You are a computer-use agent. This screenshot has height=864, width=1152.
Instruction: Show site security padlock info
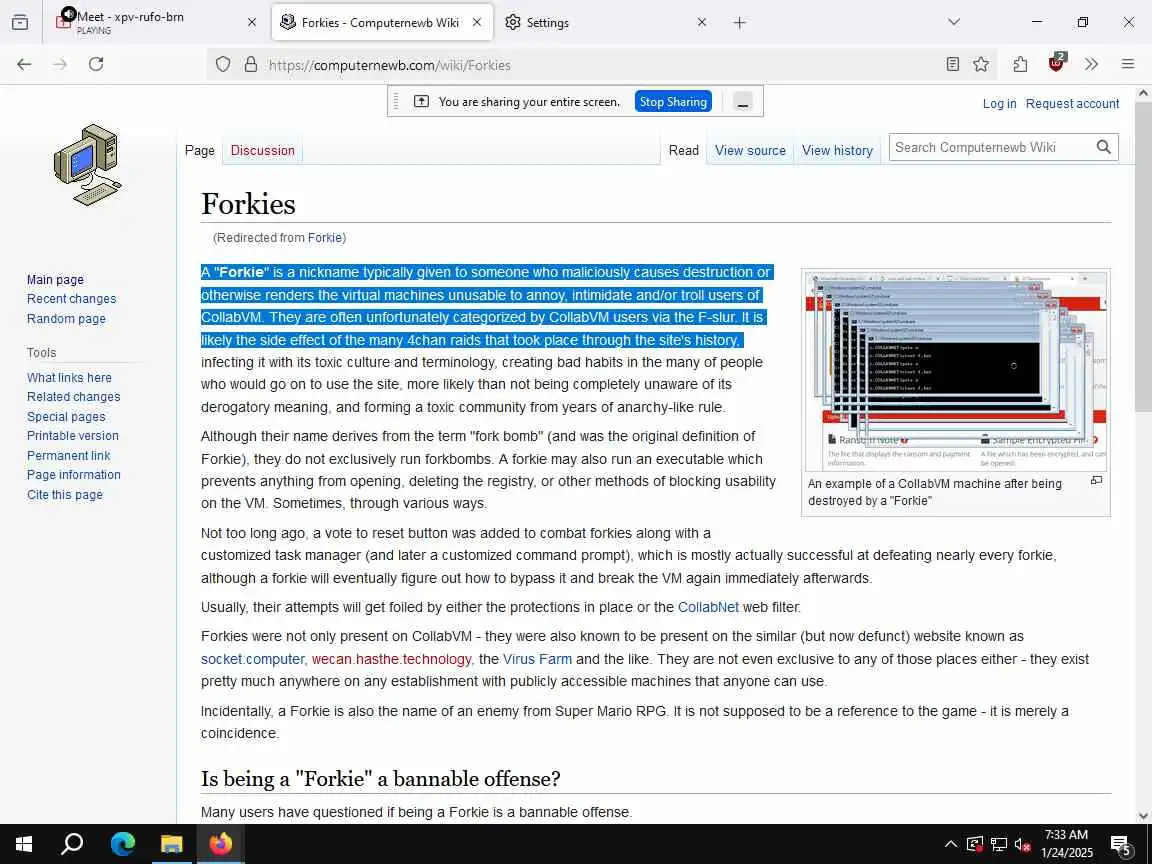point(251,65)
